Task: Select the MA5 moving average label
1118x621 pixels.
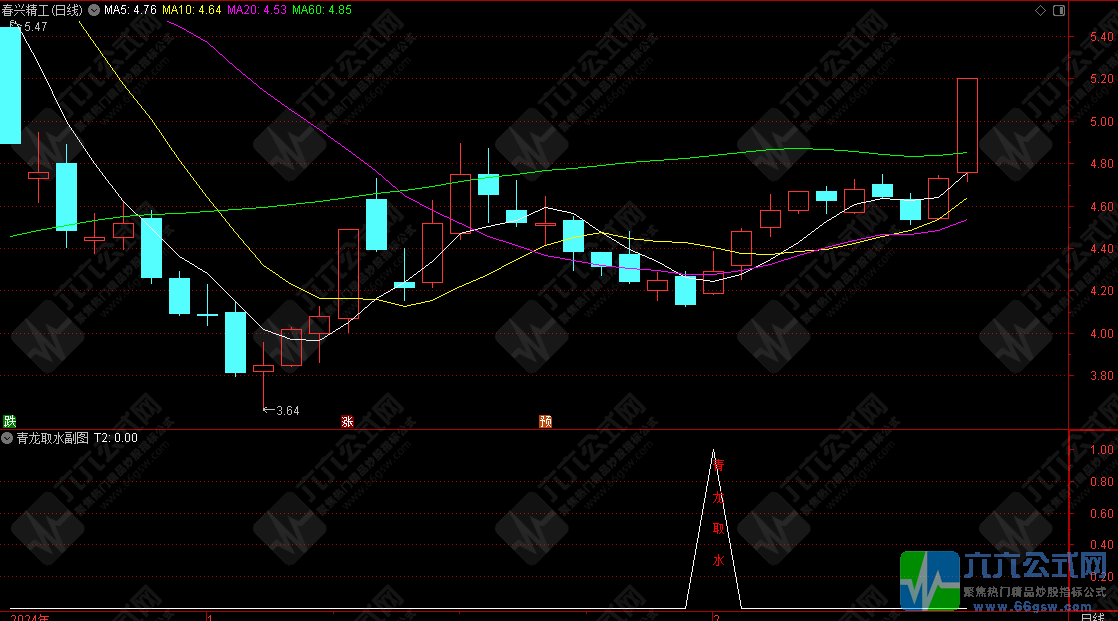Action: (130, 10)
